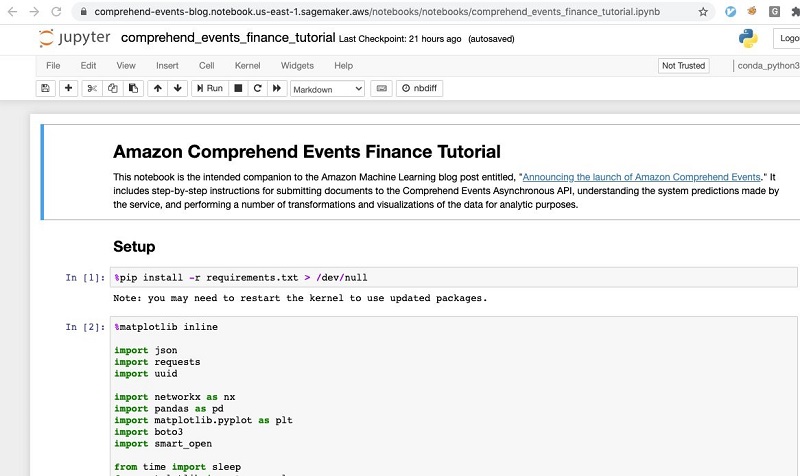Open the View menu
This screenshot has width=800, height=476.
pyautogui.click(x=126, y=65)
